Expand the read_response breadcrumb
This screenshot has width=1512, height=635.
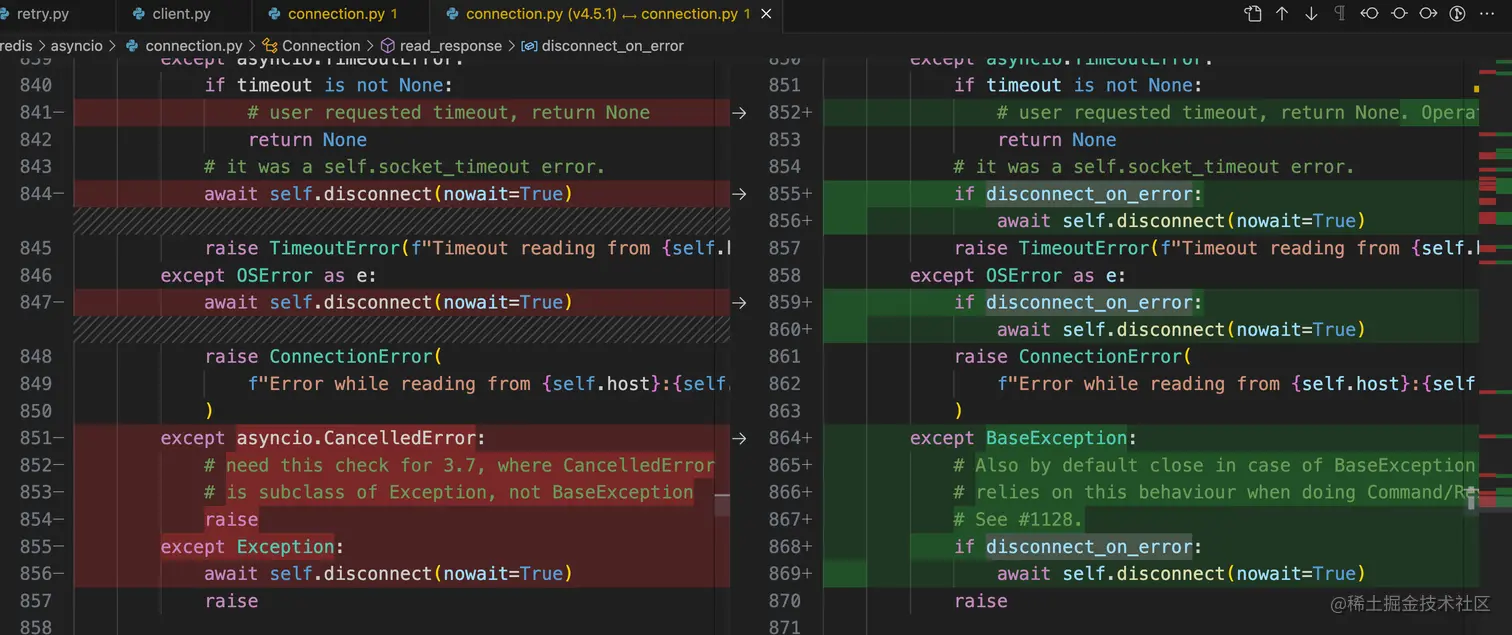pos(440,46)
